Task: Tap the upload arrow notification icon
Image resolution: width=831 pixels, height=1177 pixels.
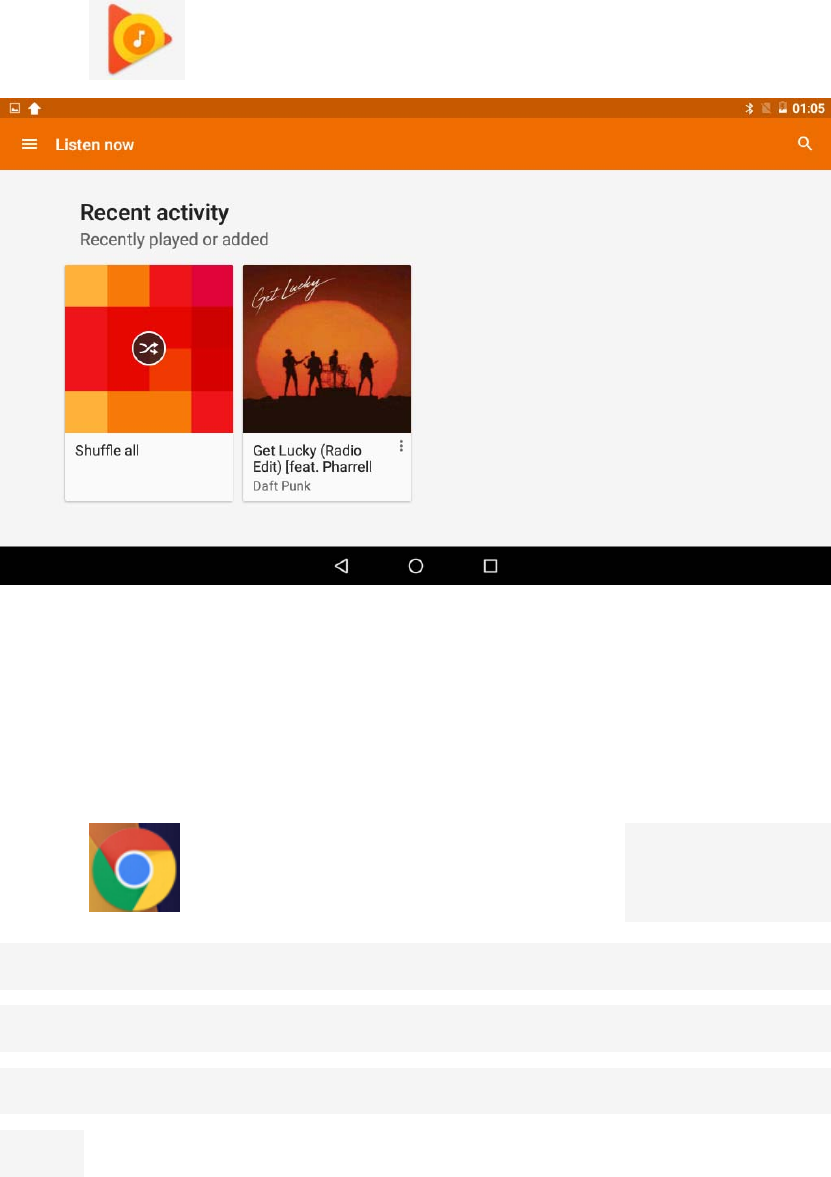Action: (35, 108)
